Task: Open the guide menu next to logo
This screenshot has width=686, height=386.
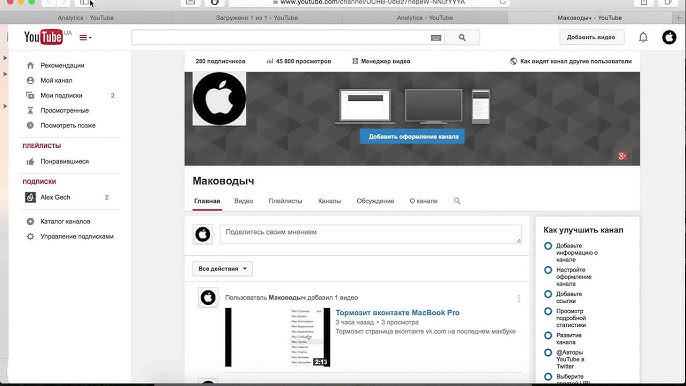Action: (x=85, y=38)
